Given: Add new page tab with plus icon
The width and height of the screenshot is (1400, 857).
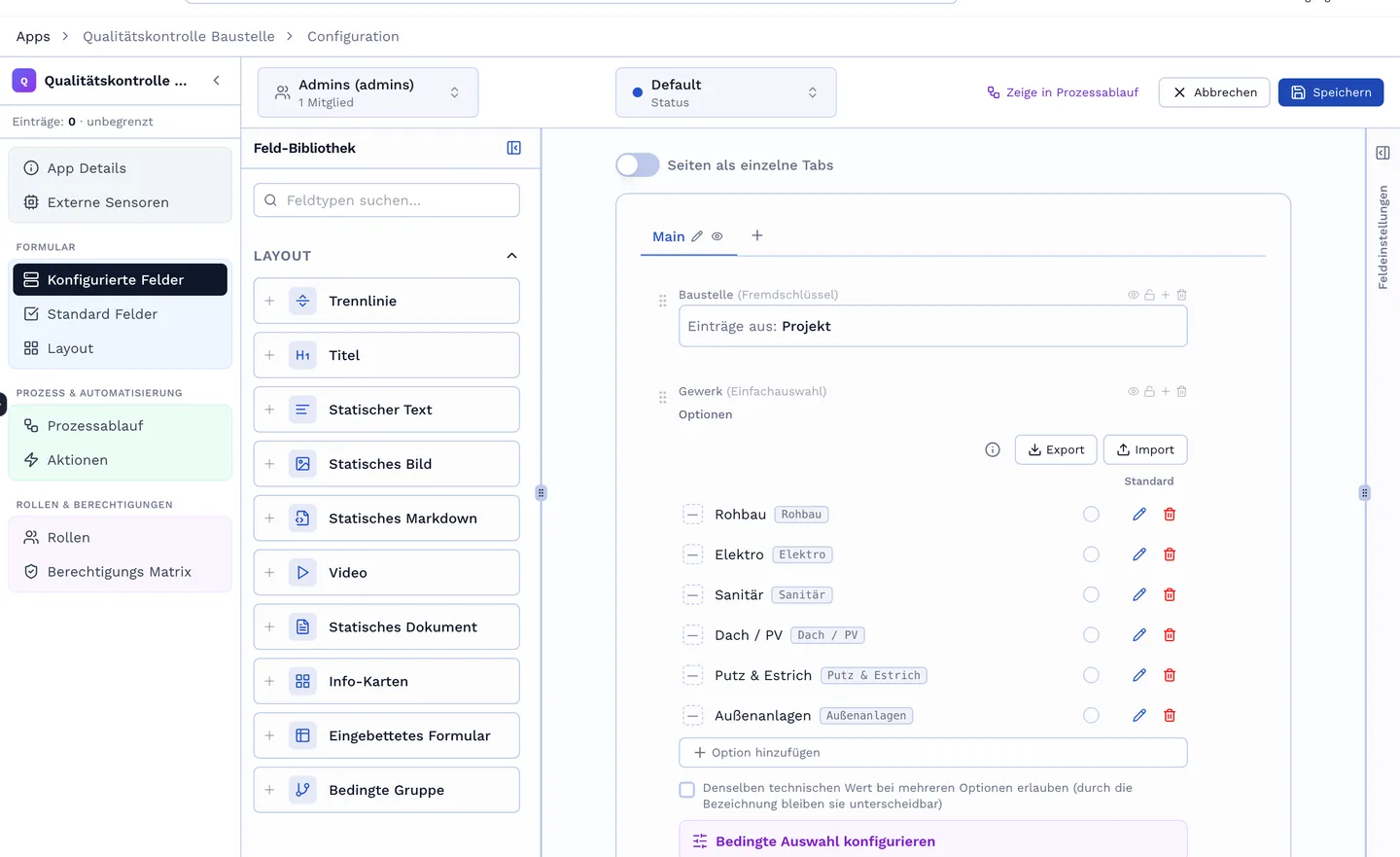Looking at the screenshot, I should click(757, 235).
